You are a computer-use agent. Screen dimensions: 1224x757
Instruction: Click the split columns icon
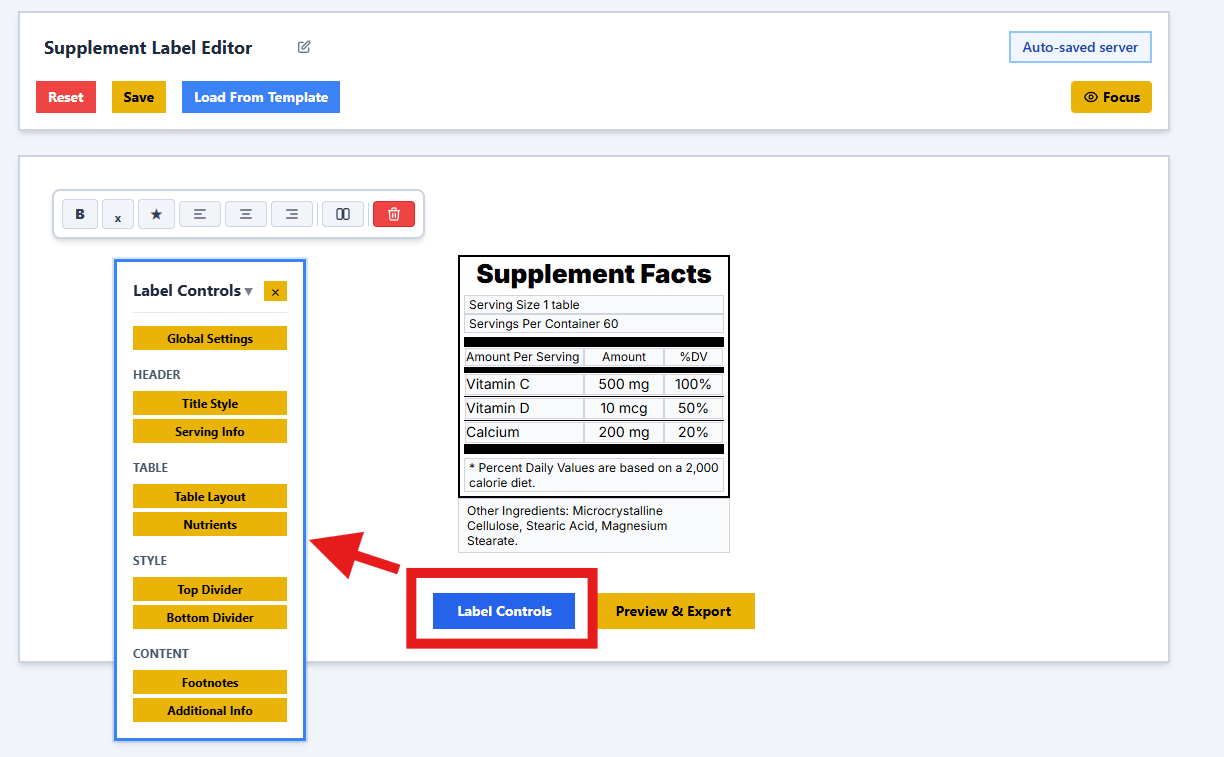(343, 214)
